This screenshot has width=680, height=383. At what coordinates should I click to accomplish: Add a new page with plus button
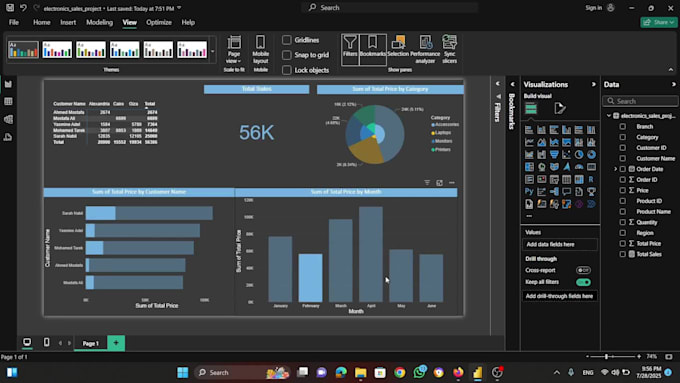pyautogui.click(x=116, y=343)
